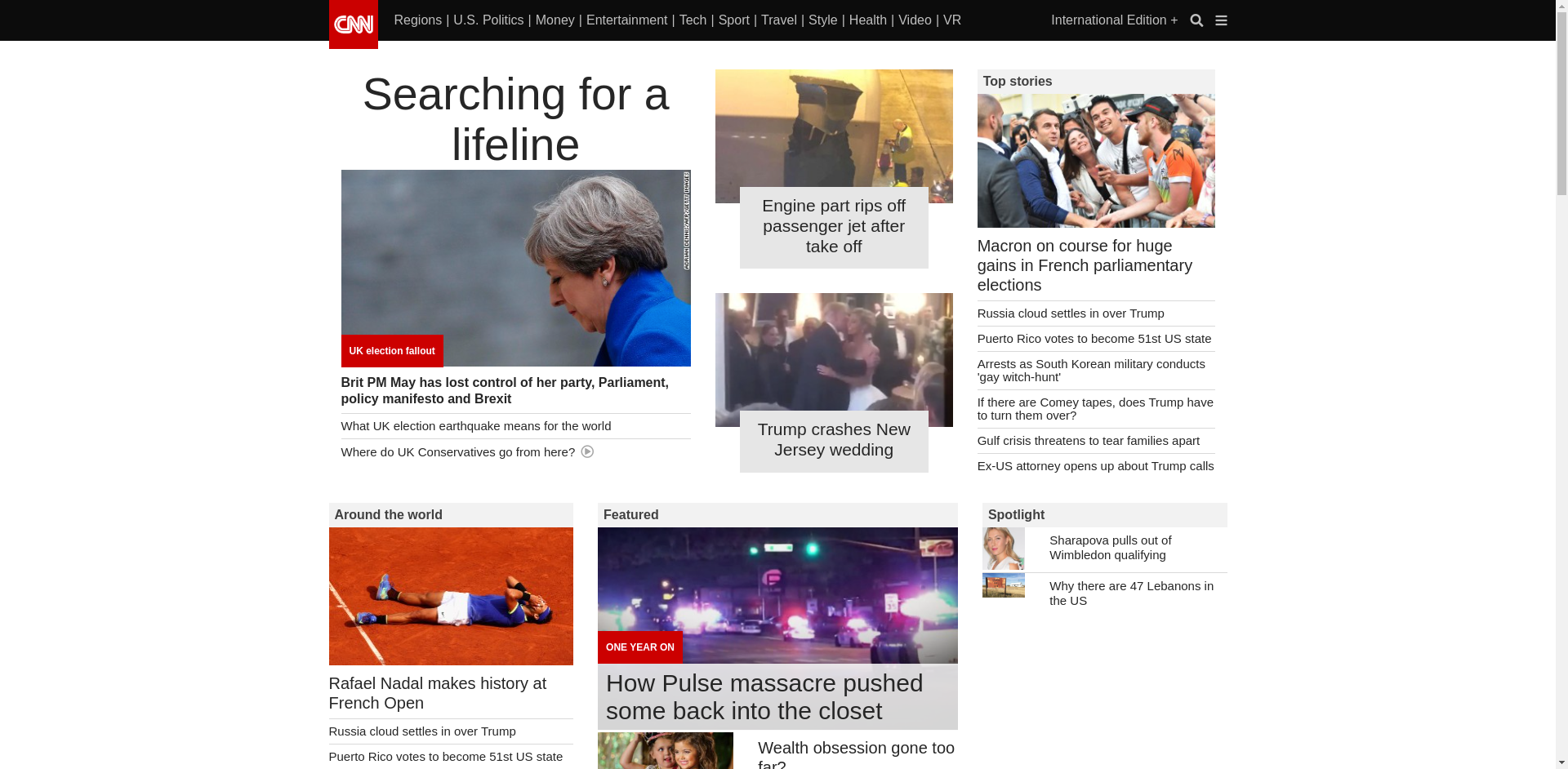Click the Lebanon sign thumbnail image

1004,585
